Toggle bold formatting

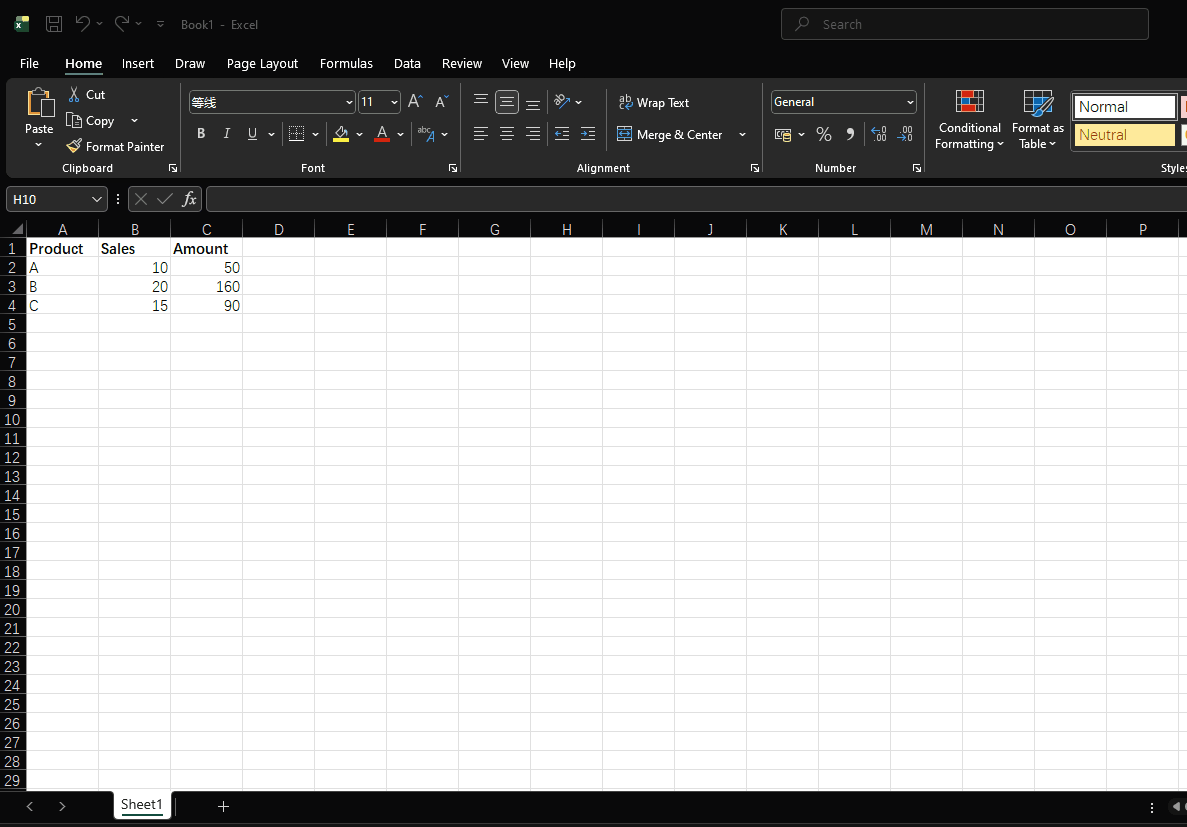(201, 133)
